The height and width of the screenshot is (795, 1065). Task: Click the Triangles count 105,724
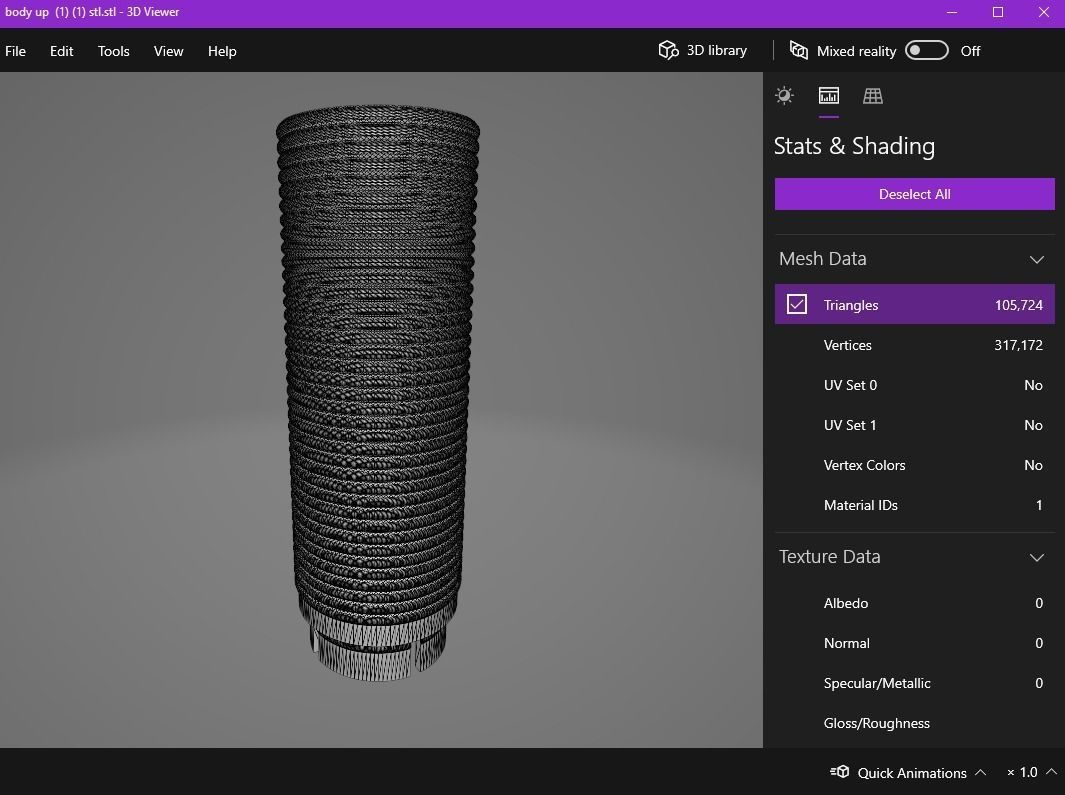click(x=1018, y=305)
